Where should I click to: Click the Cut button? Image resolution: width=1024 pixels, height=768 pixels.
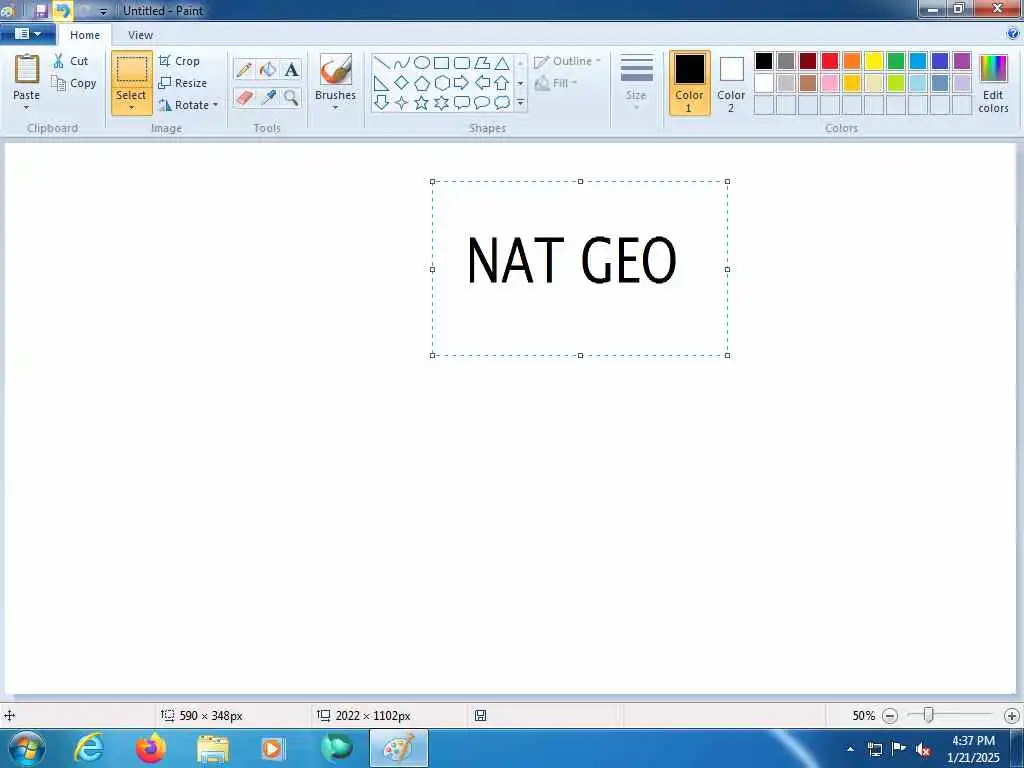[x=71, y=61]
